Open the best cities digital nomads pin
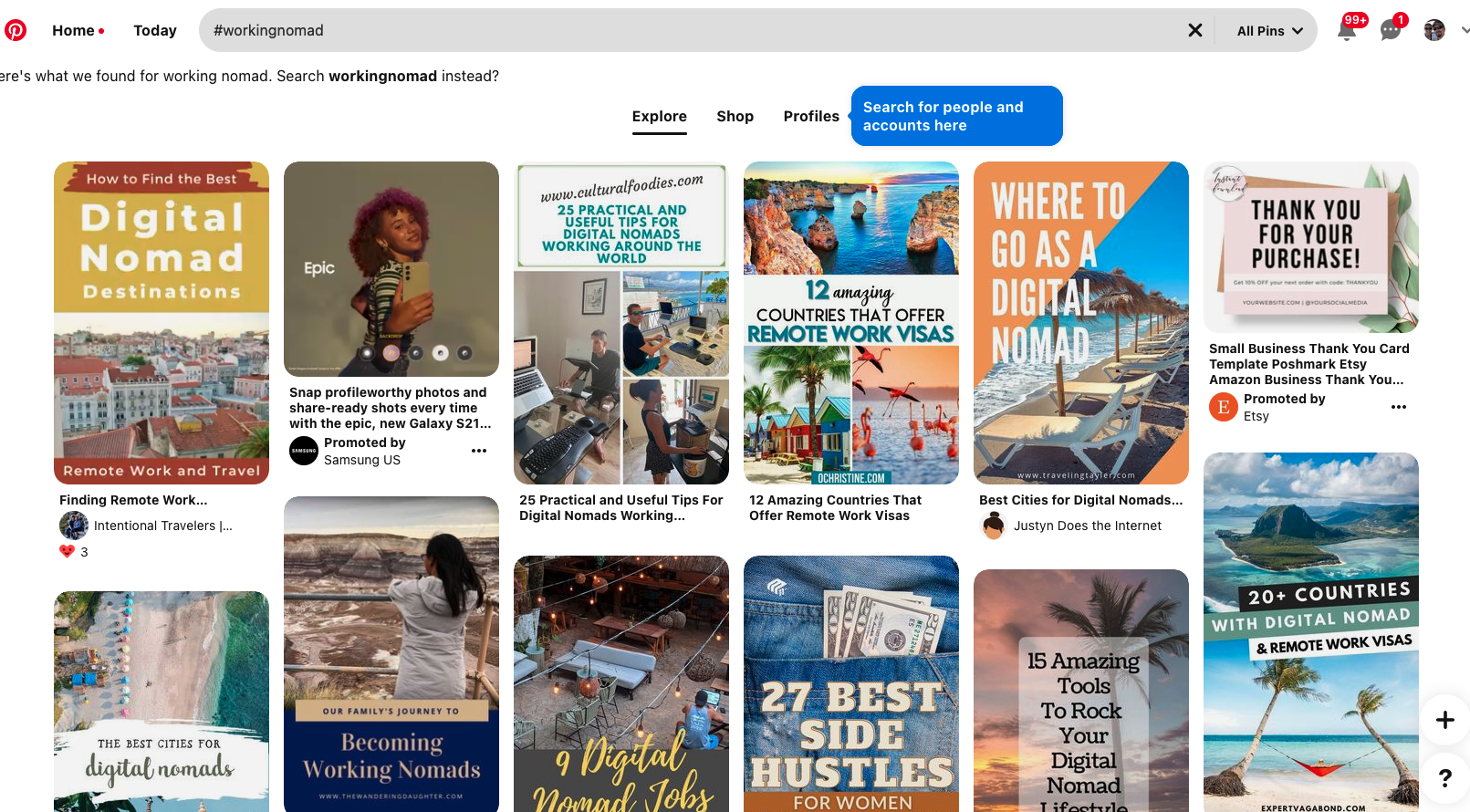1470x812 pixels. click(x=162, y=702)
